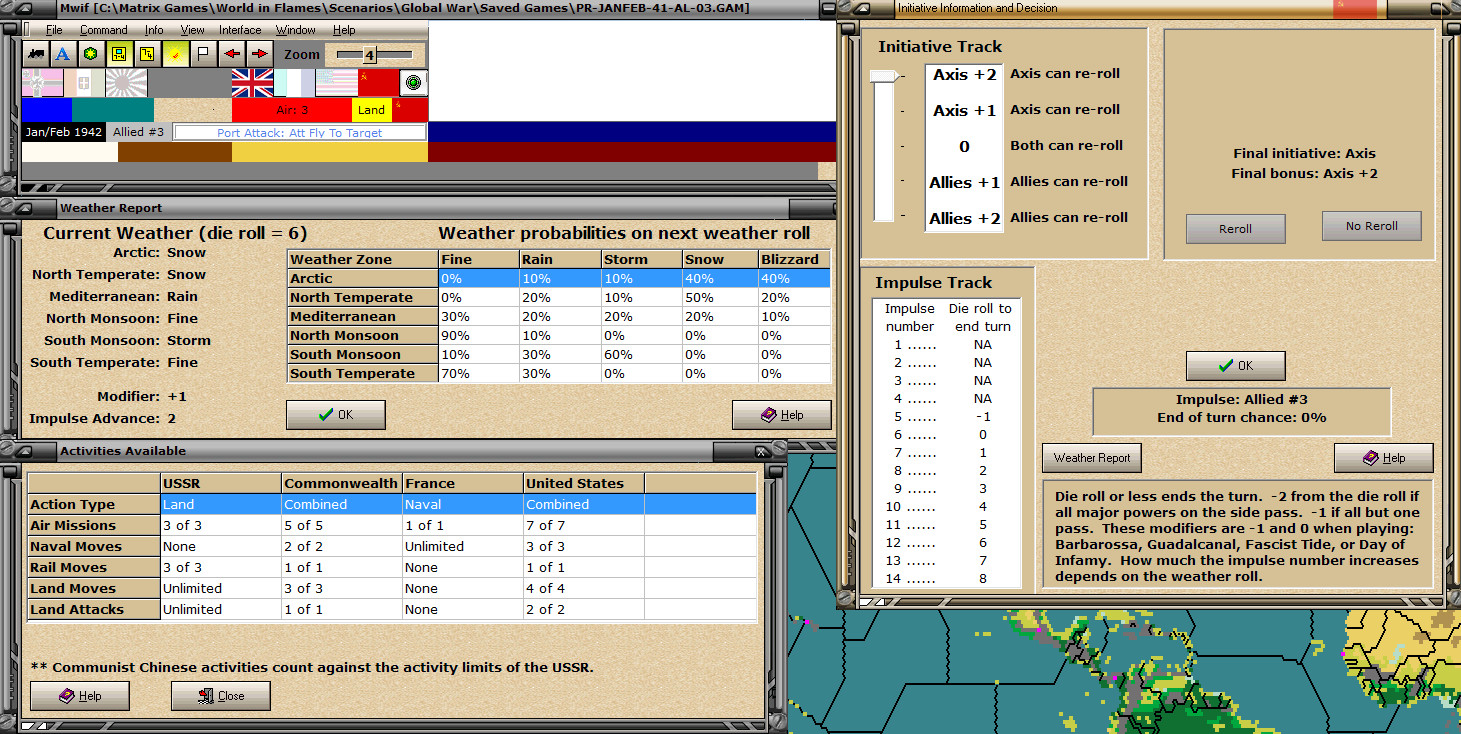Click Help in Activities Available window
Image resolution: width=1461 pixels, height=734 pixels.
click(80, 696)
